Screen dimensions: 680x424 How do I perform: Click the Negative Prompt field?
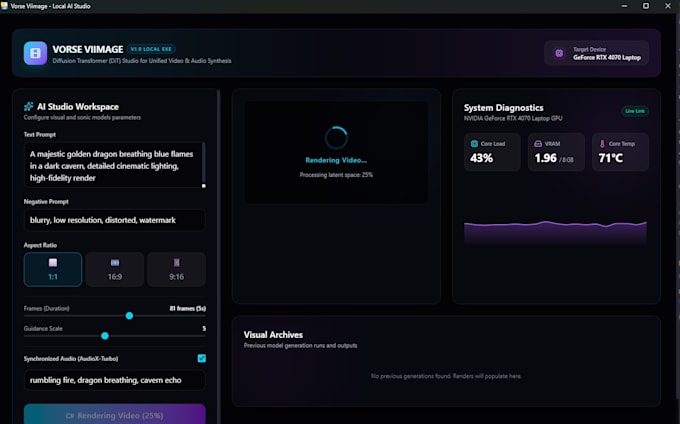click(x=114, y=220)
